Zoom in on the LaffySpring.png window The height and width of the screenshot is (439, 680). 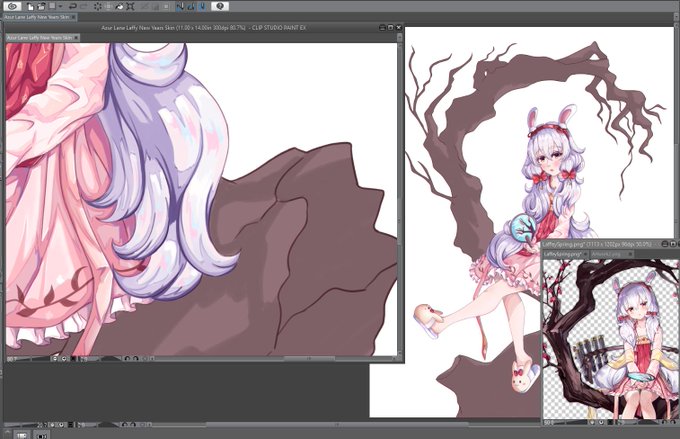tap(601, 422)
